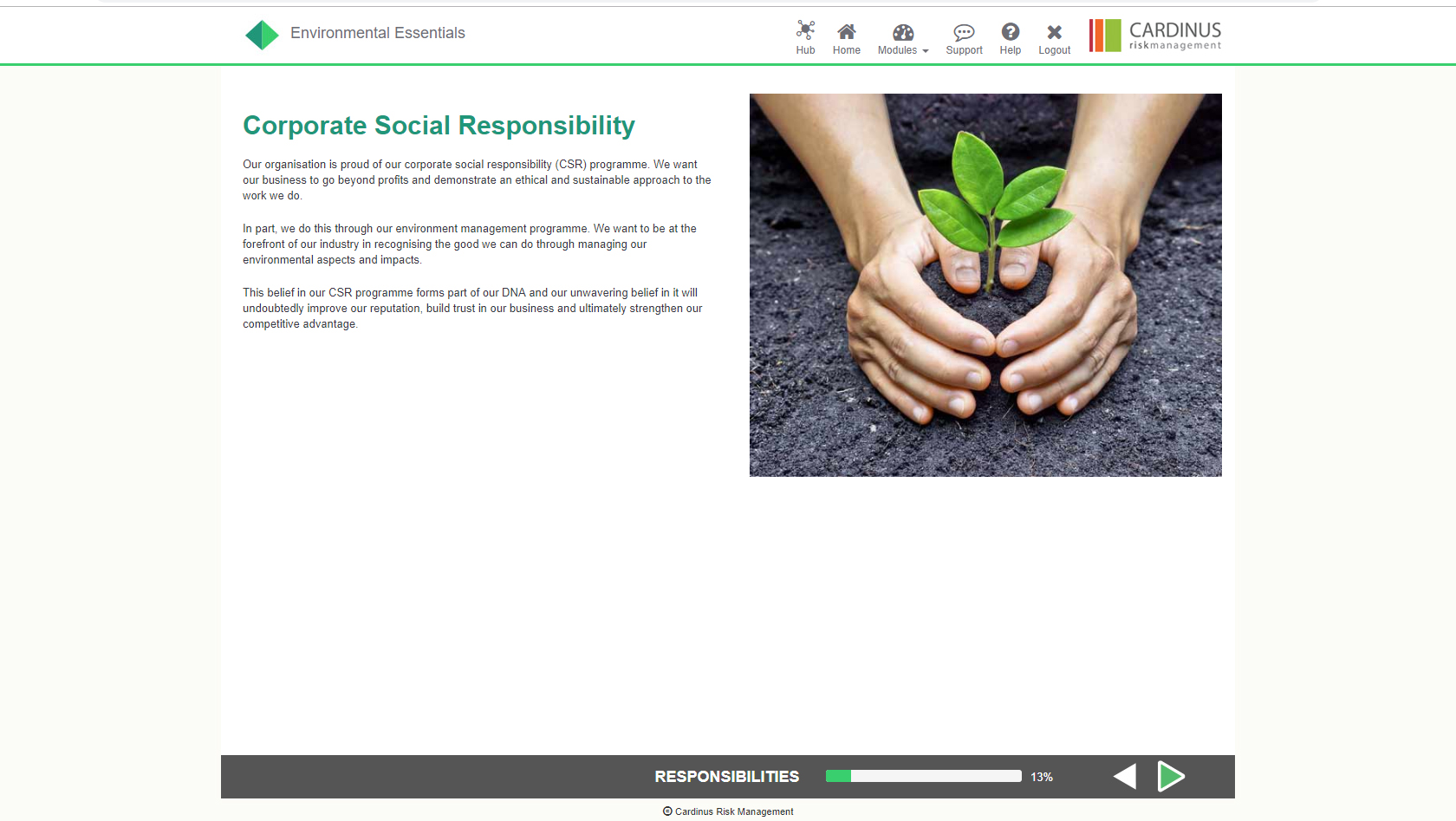
Task: Click the paragraph starting 'Our organisation is proud'
Action: pos(477,179)
